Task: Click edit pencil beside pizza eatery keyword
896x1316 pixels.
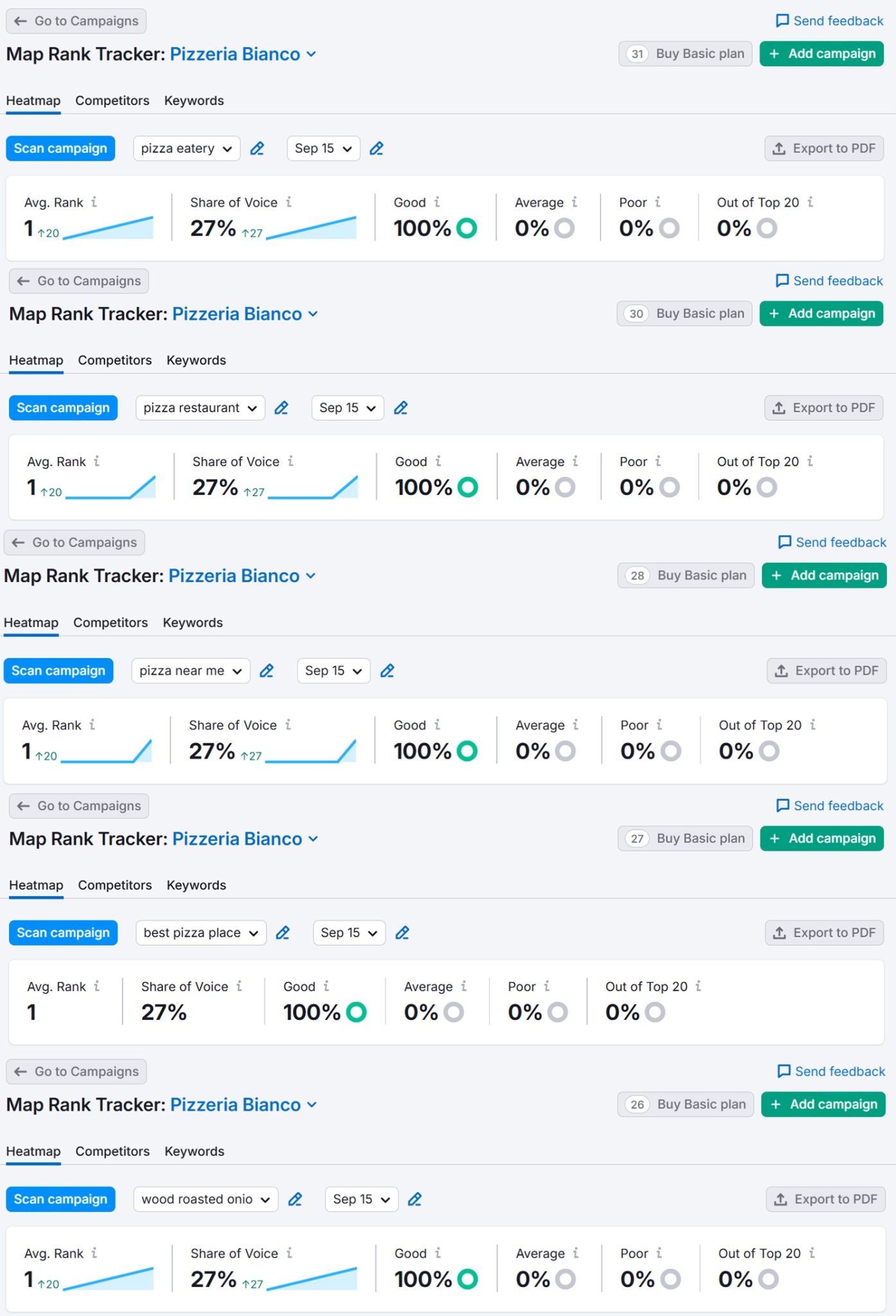Action: tap(257, 148)
